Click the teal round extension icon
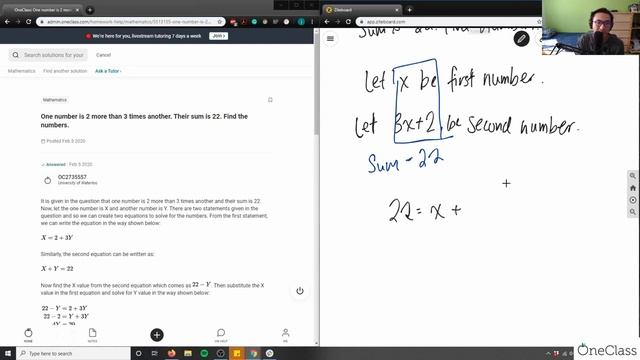 [254, 22]
